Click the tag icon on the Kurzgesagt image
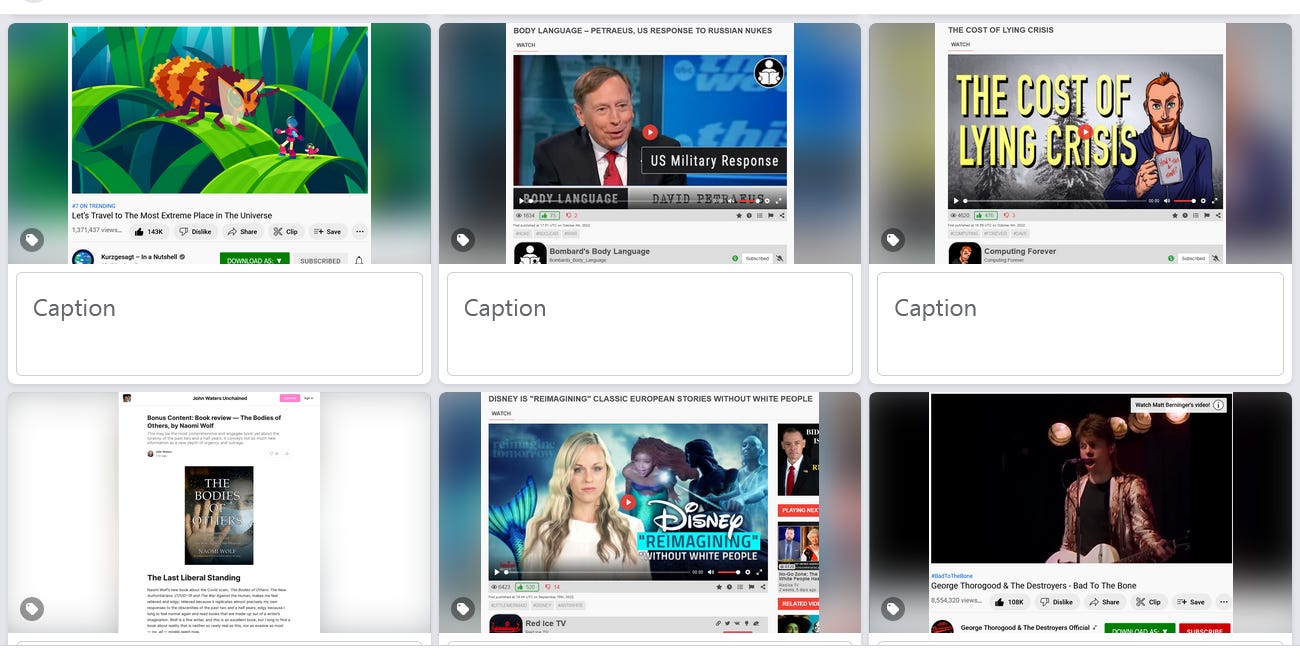This screenshot has width=1300, height=658. click(32, 240)
